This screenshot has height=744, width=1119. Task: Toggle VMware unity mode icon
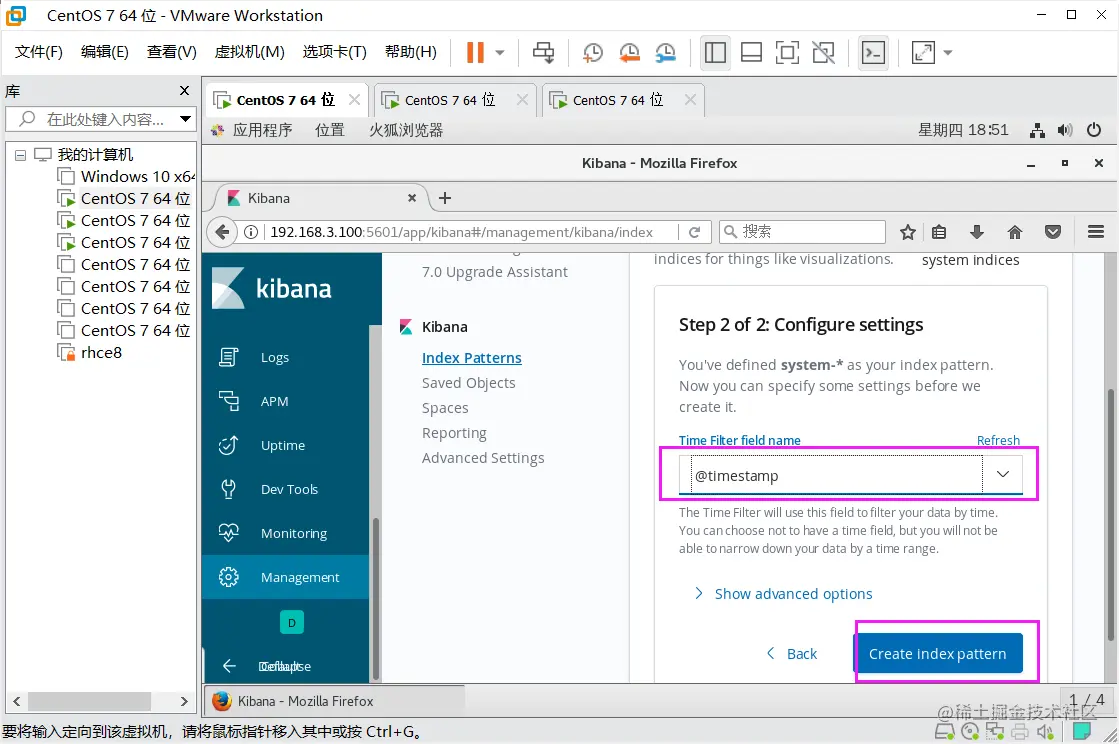[x=824, y=52]
